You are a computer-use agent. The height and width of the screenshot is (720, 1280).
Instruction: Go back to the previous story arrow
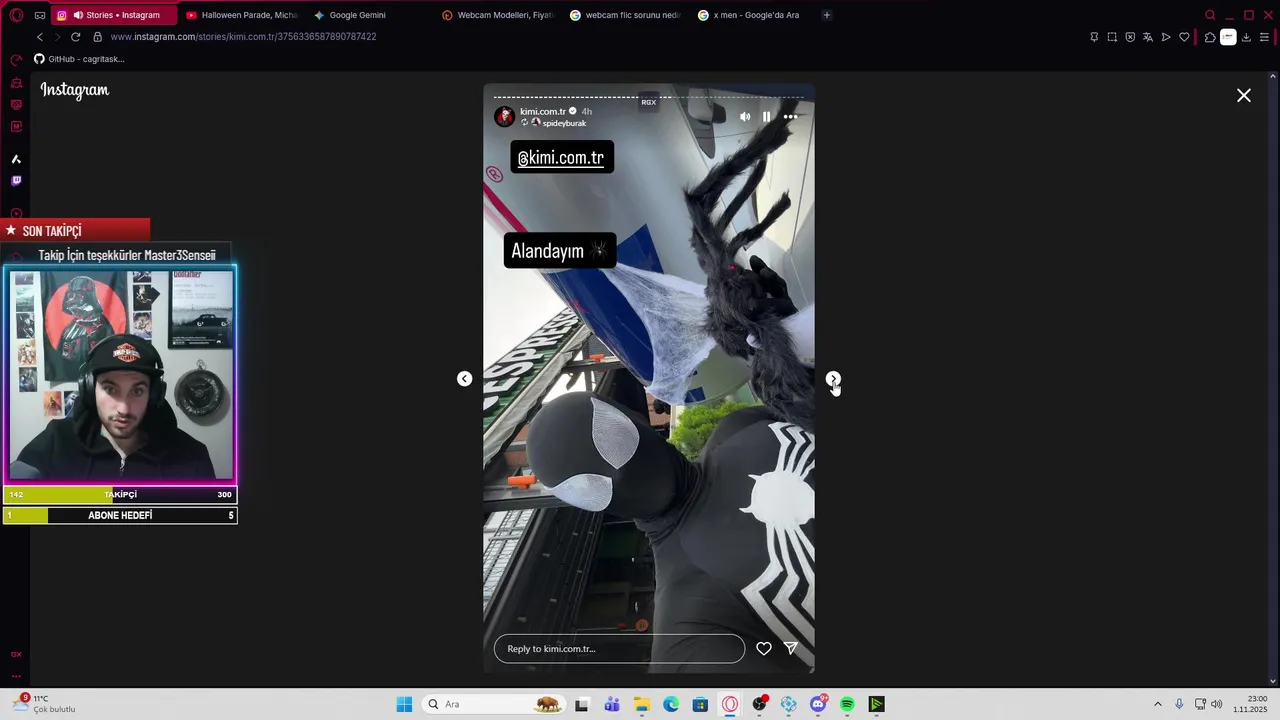click(x=465, y=379)
